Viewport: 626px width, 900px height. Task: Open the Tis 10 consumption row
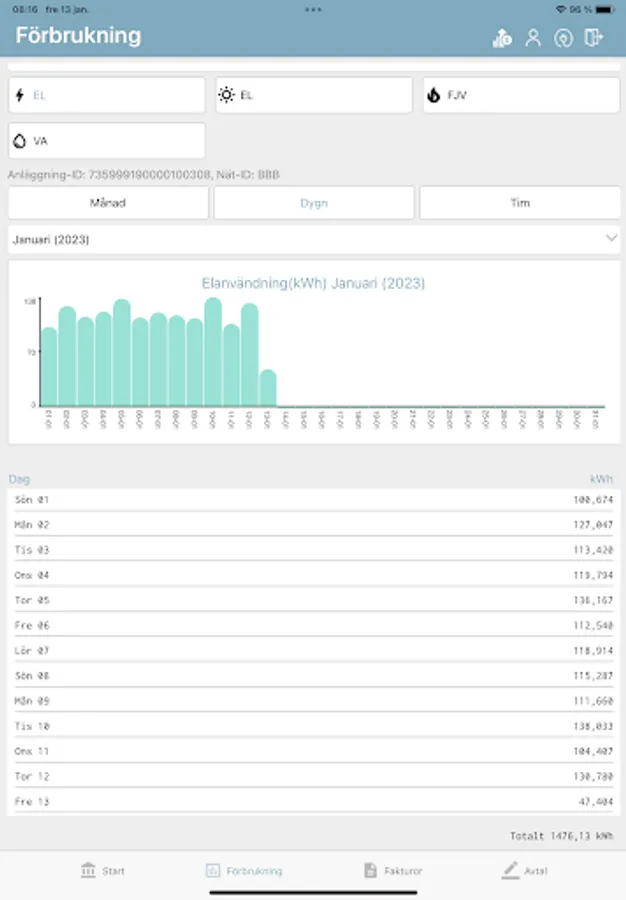[314, 726]
